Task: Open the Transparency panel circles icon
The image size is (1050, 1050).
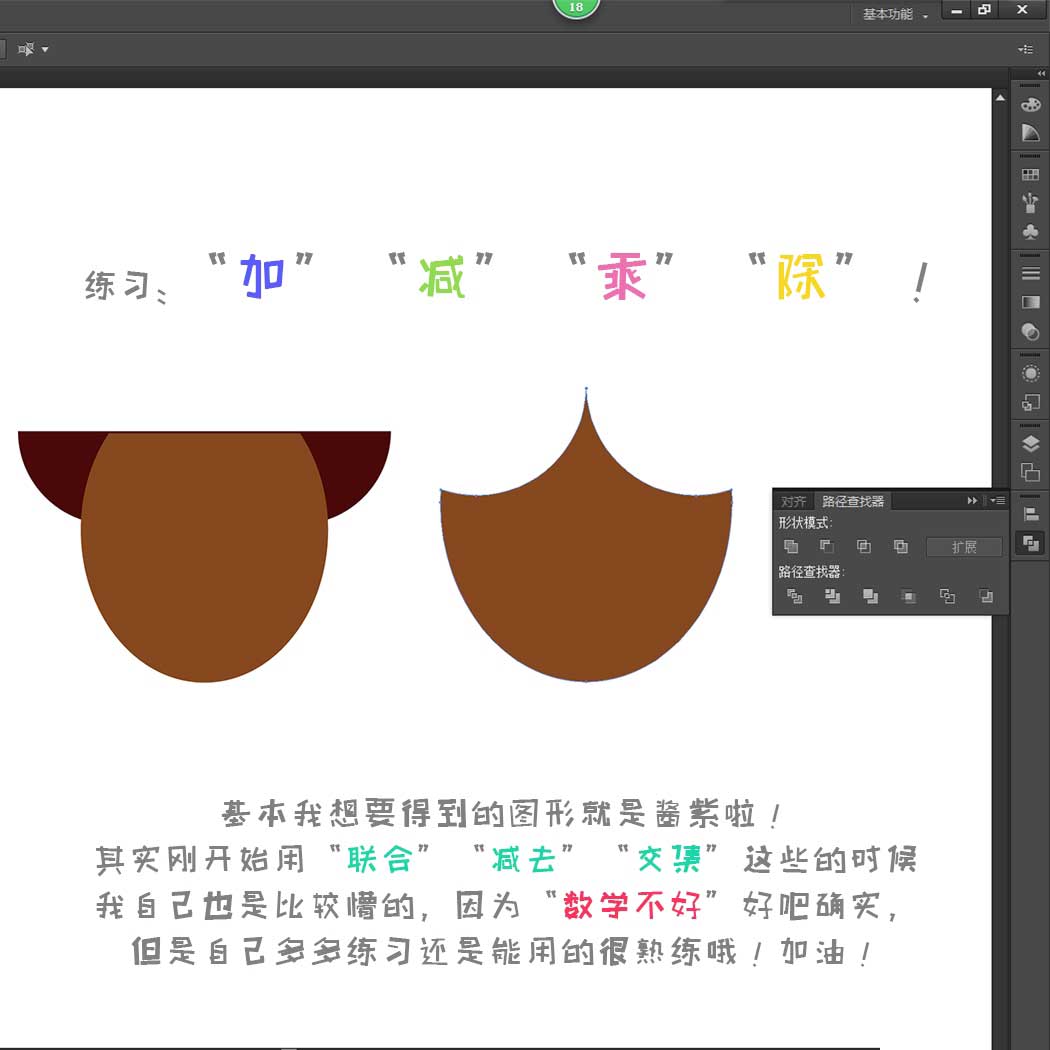Action: (x=1031, y=331)
